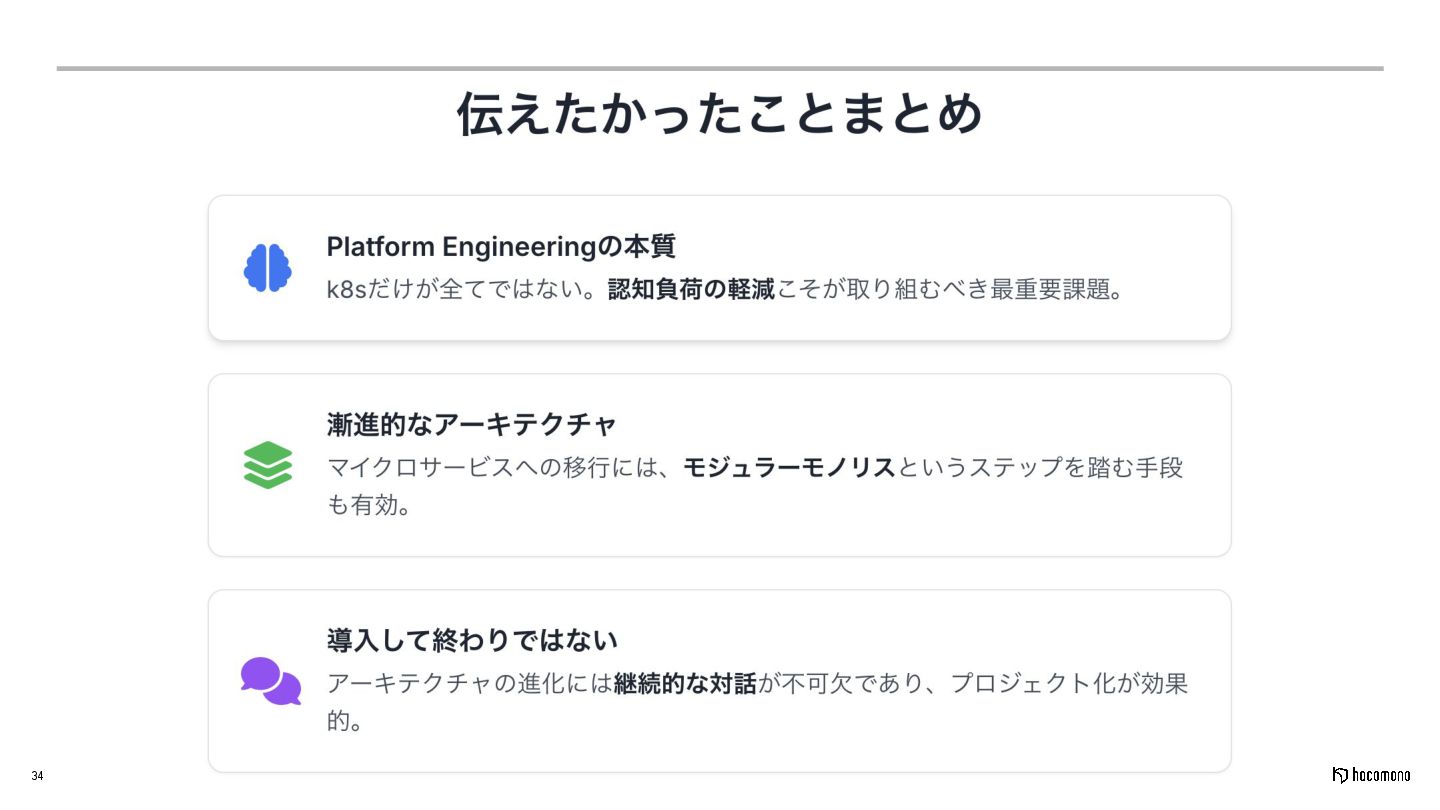1440x810 pixels.
Task: Click the アーキテクチャの進化には text
Action: [469, 684]
